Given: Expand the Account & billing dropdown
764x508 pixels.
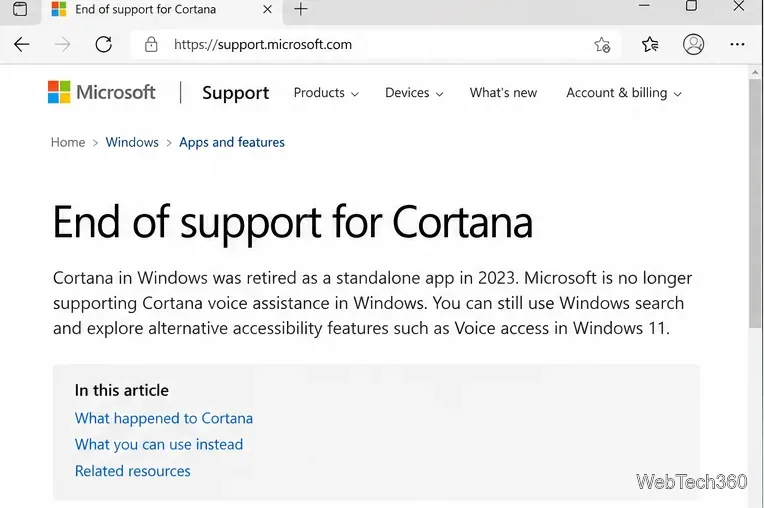Looking at the screenshot, I should coord(624,93).
